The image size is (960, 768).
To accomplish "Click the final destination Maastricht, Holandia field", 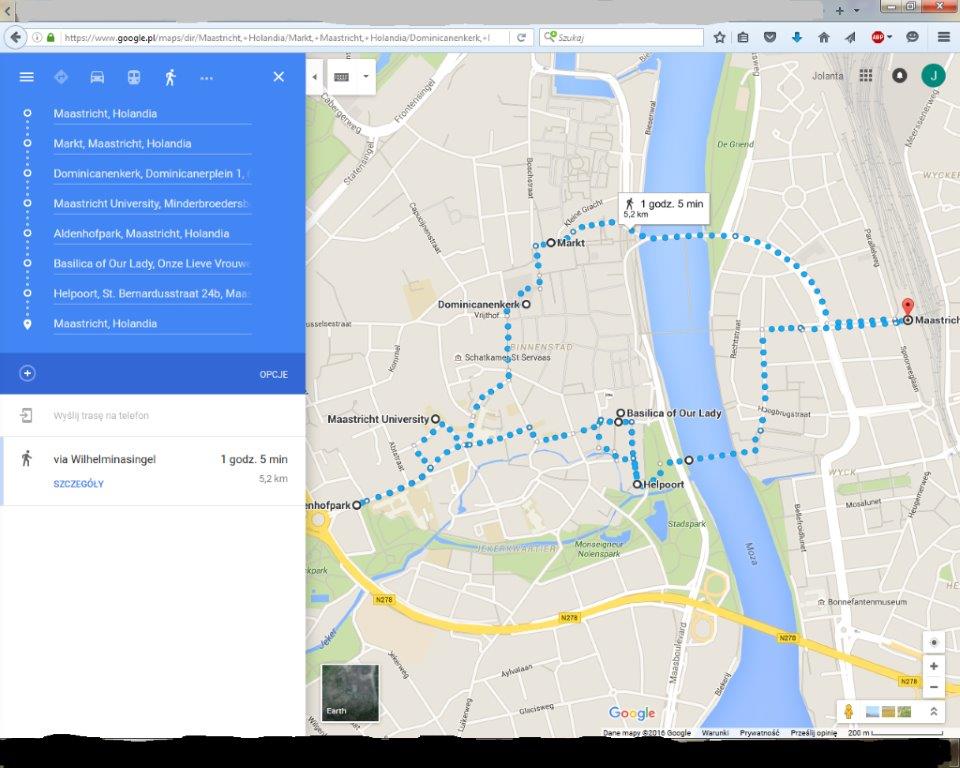I will click(152, 323).
